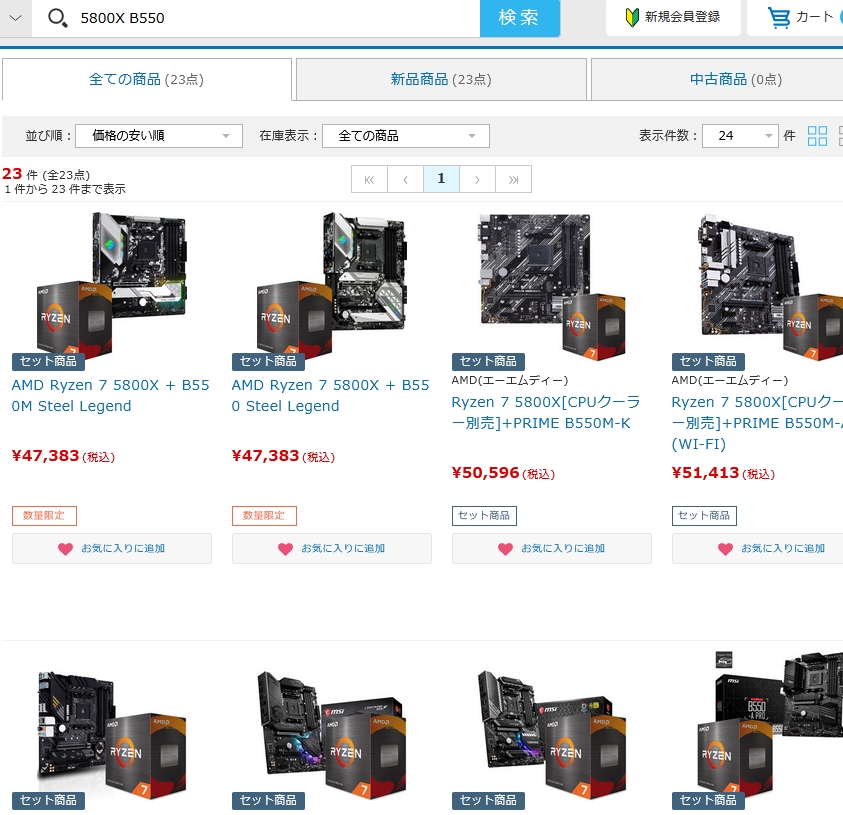The height and width of the screenshot is (815, 843).
Task: Click 1 件から 23 件まで表示 text
Action: tap(65, 189)
